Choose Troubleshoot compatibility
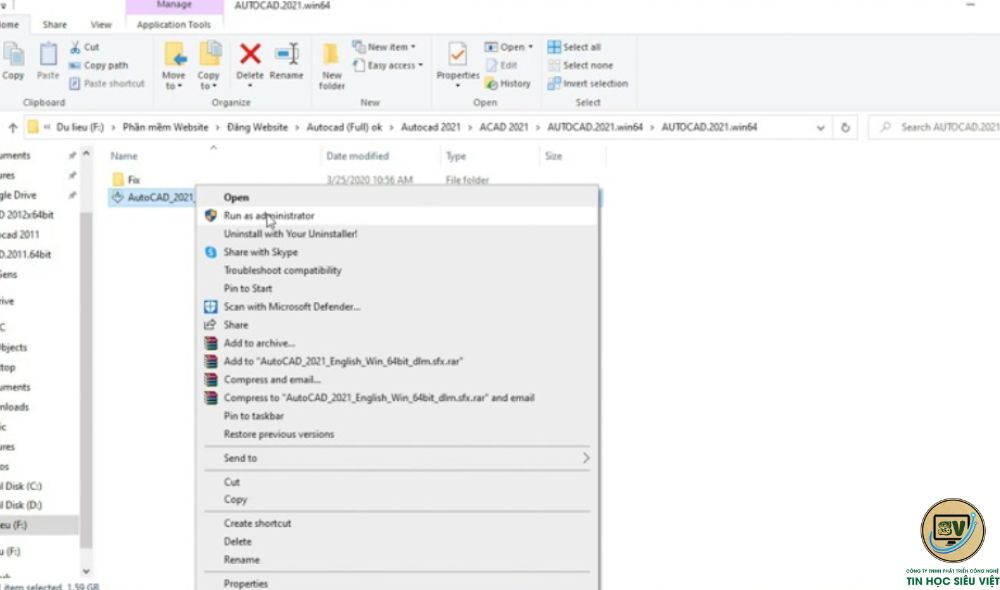Image resolution: width=1000 pixels, height=590 pixels. pyautogui.click(x=398, y=270)
